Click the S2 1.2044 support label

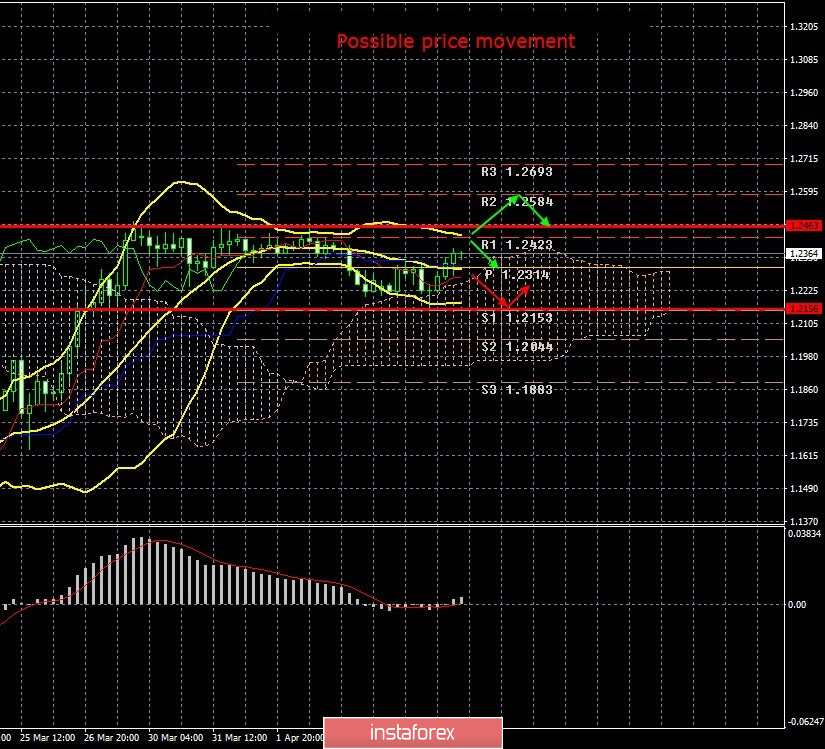point(516,346)
